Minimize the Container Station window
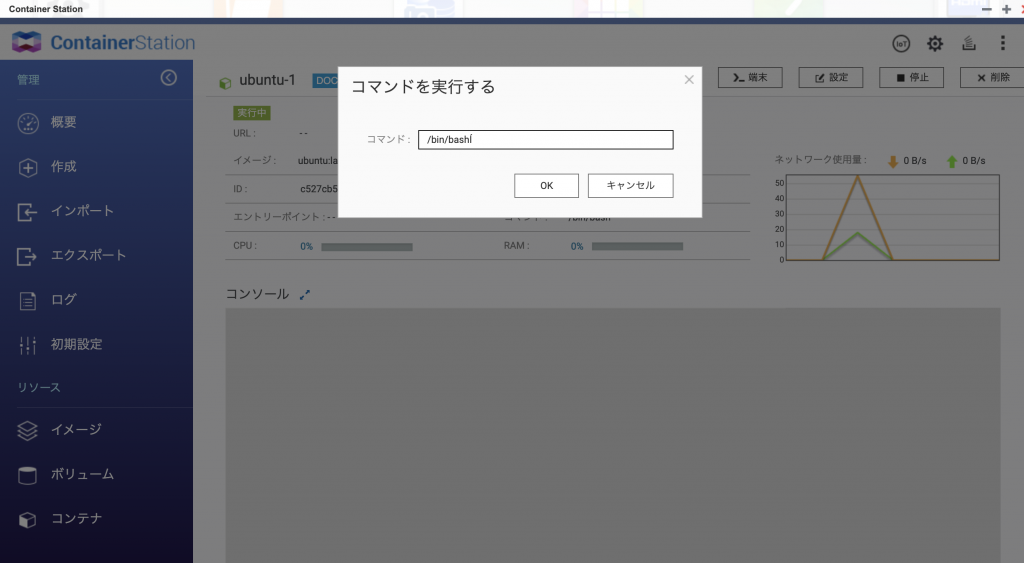1024x563 pixels. tap(987, 9)
